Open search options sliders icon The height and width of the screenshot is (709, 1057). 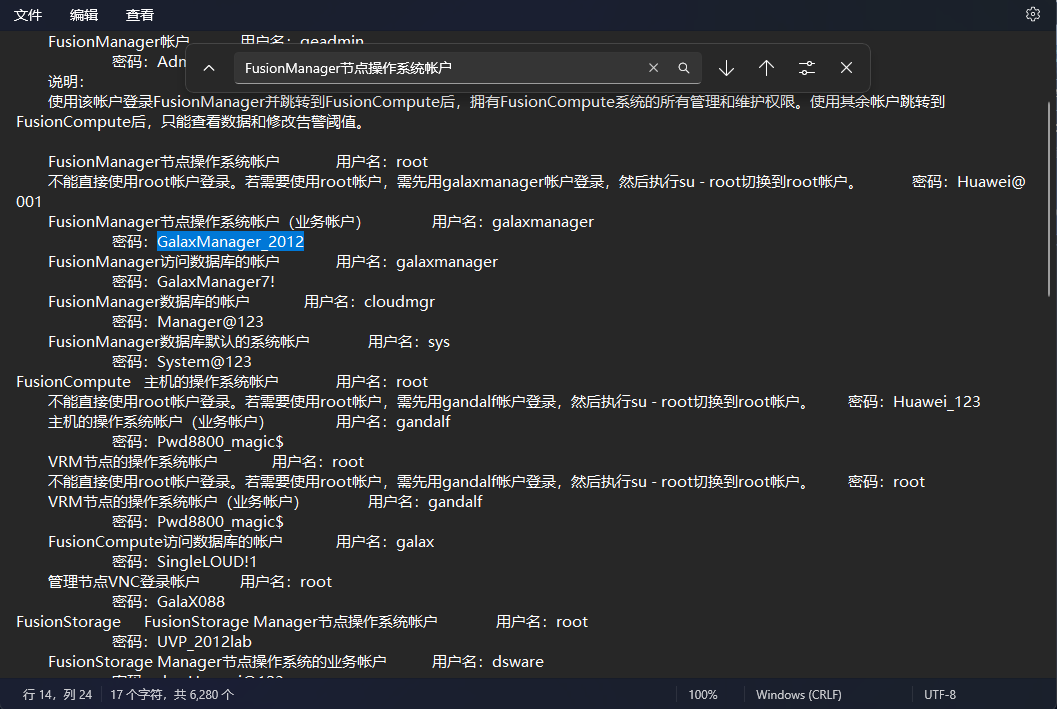(x=807, y=68)
